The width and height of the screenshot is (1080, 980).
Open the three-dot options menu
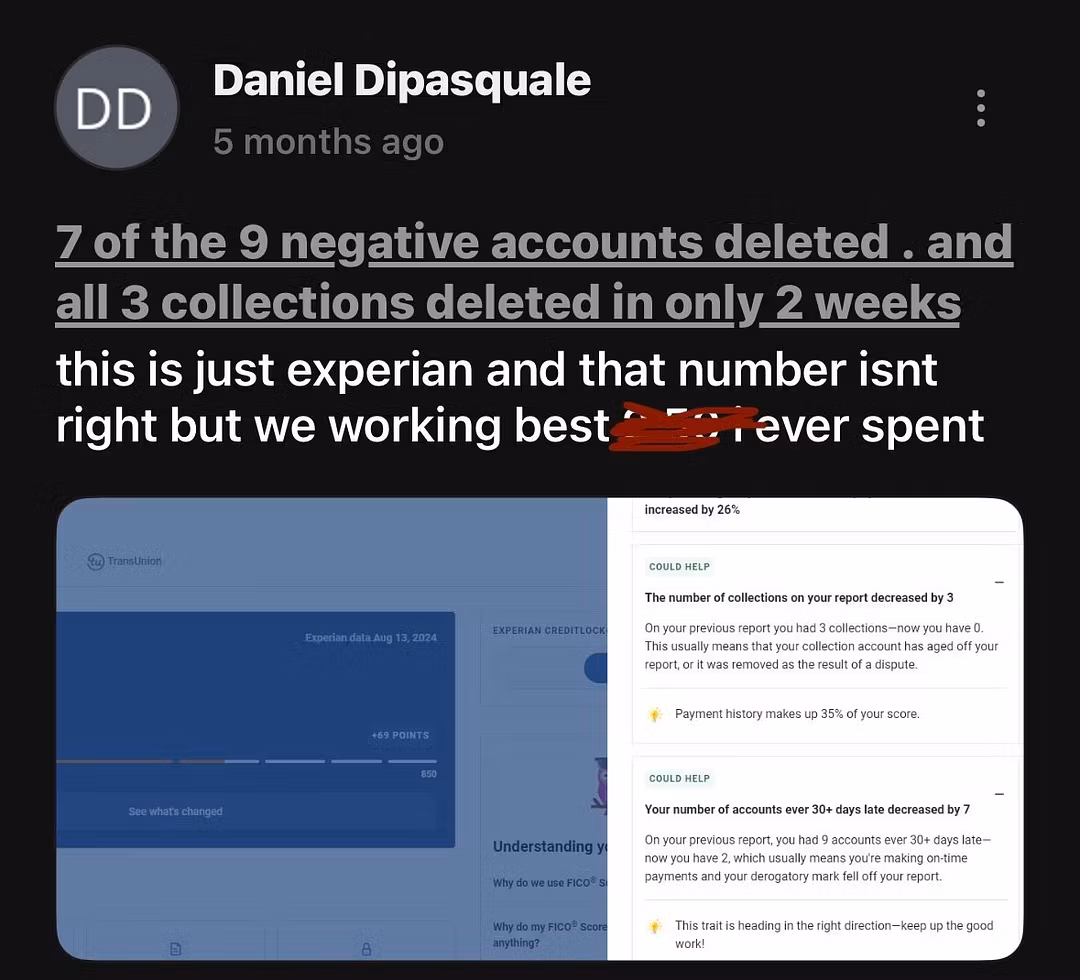coord(981,108)
